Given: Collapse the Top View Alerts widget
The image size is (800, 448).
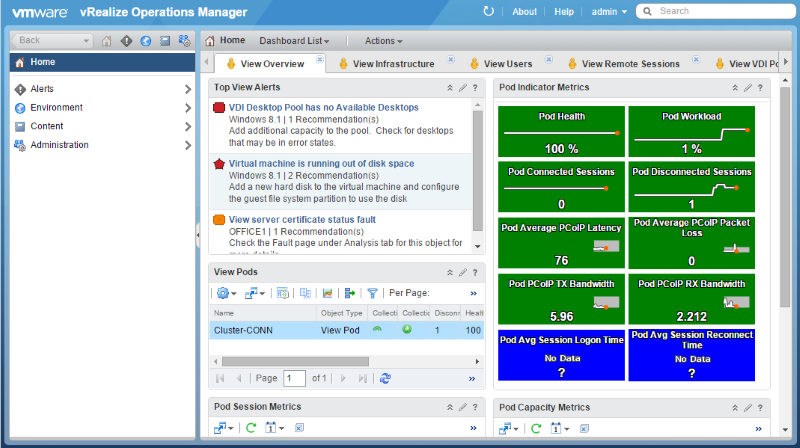Looking at the screenshot, I should [x=449, y=88].
